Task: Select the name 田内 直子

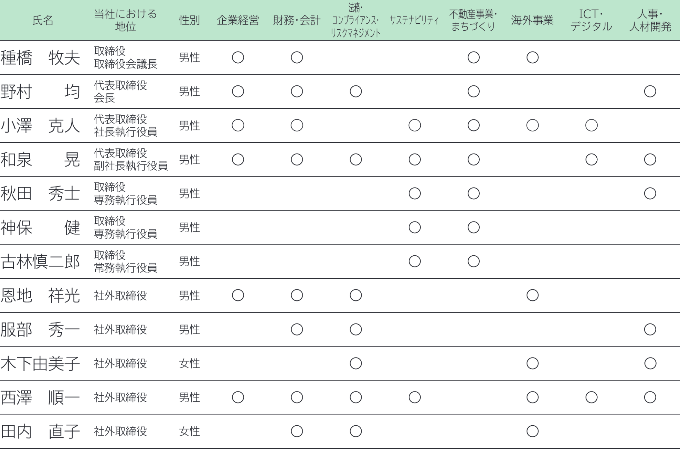Action: (40, 431)
